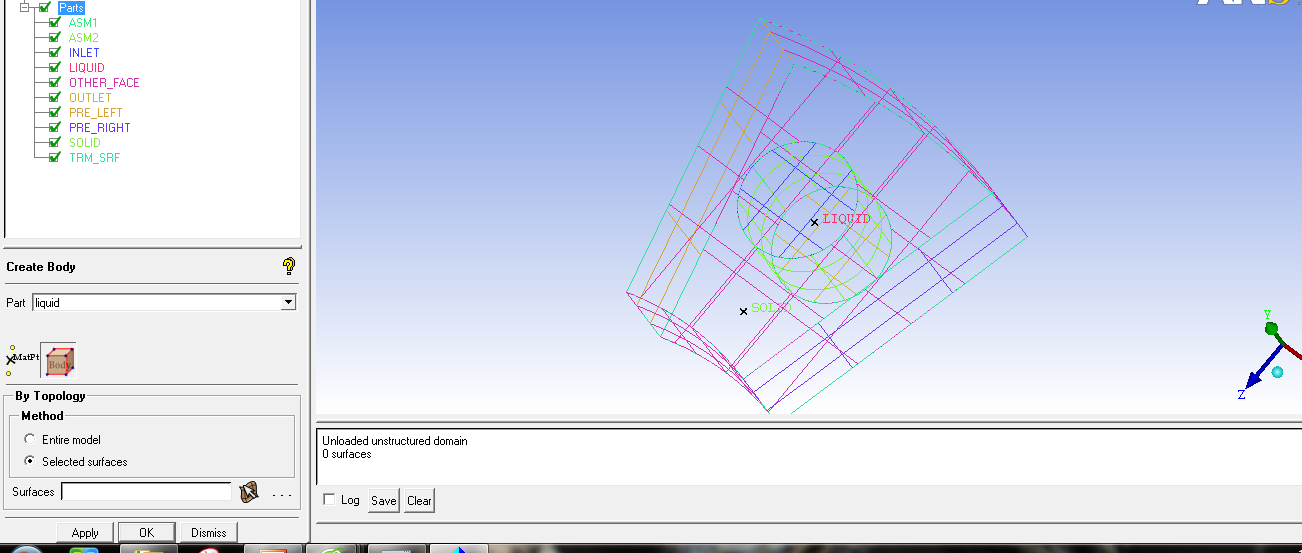The width and height of the screenshot is (1302, 553).
Task: Open the Create Body help icon
Action: (x=289, y=266)
